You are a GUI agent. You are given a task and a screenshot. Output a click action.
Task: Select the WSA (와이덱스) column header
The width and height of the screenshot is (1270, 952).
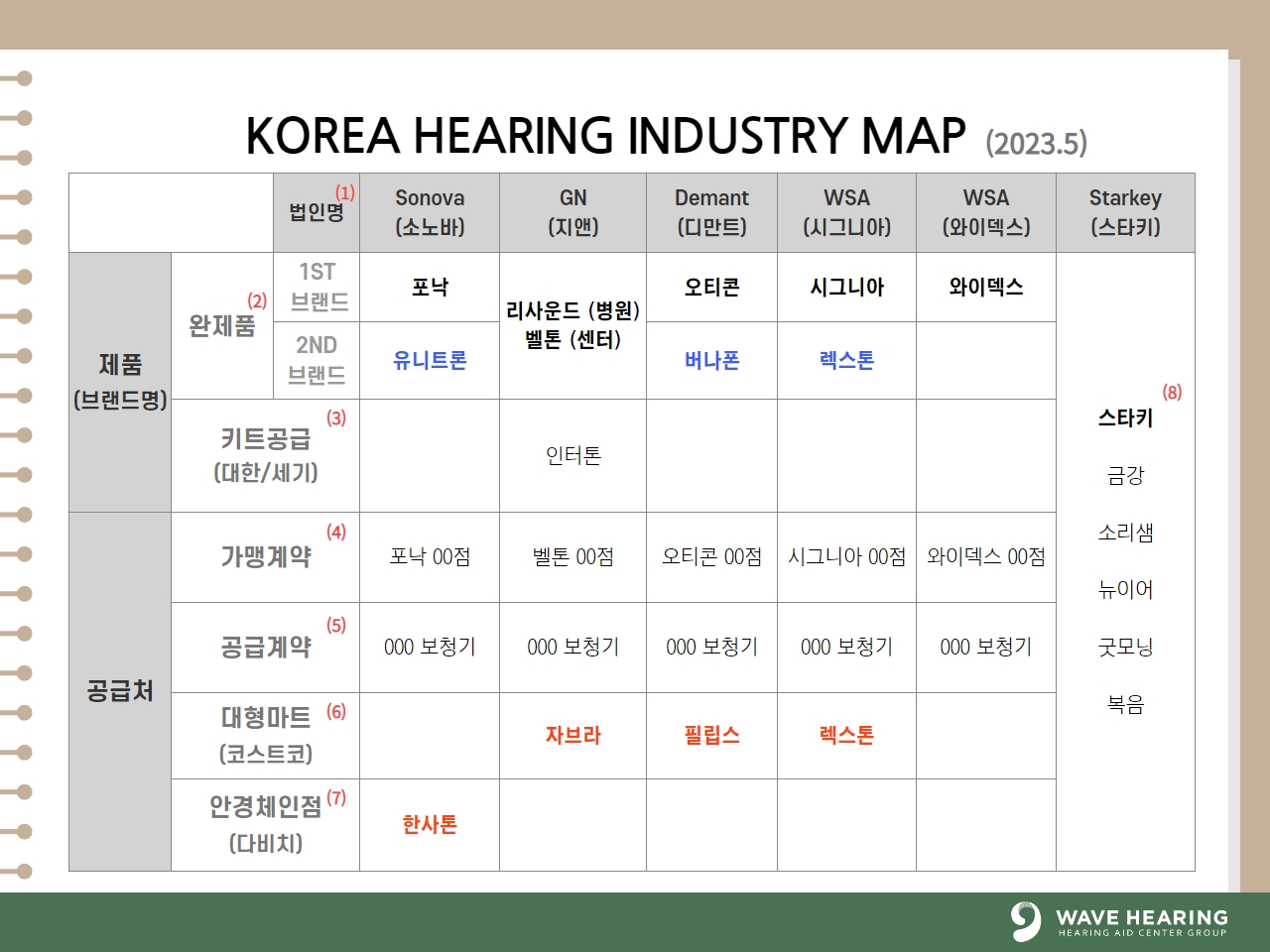tap(986, 212)
